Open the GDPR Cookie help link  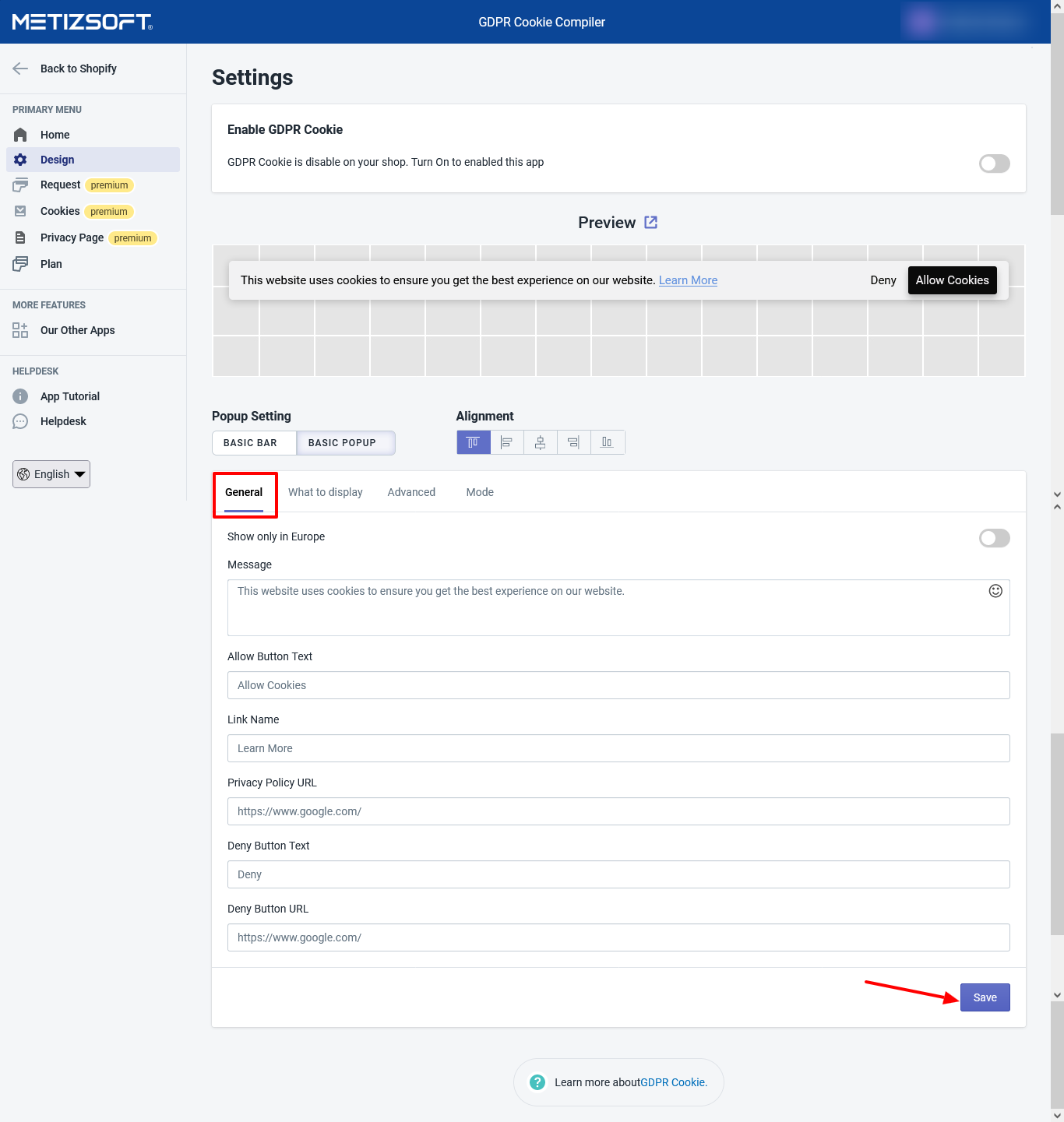673,1082
